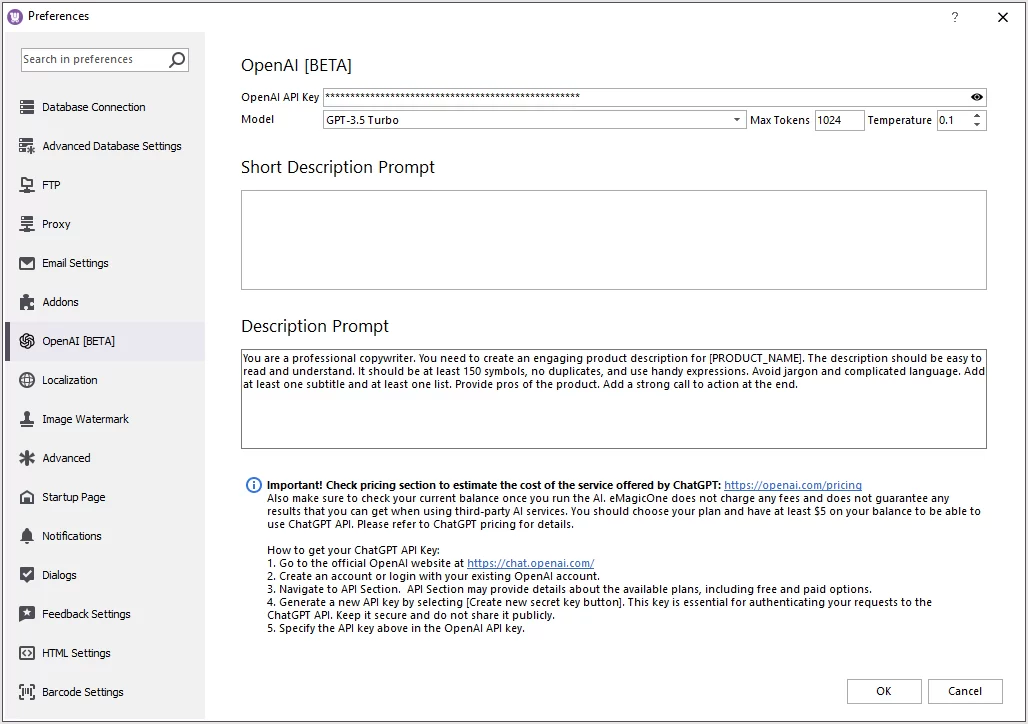Click inside the Short Description Prompt box
The height and width of the screenshot is (724, 1028).
point(613,239)
